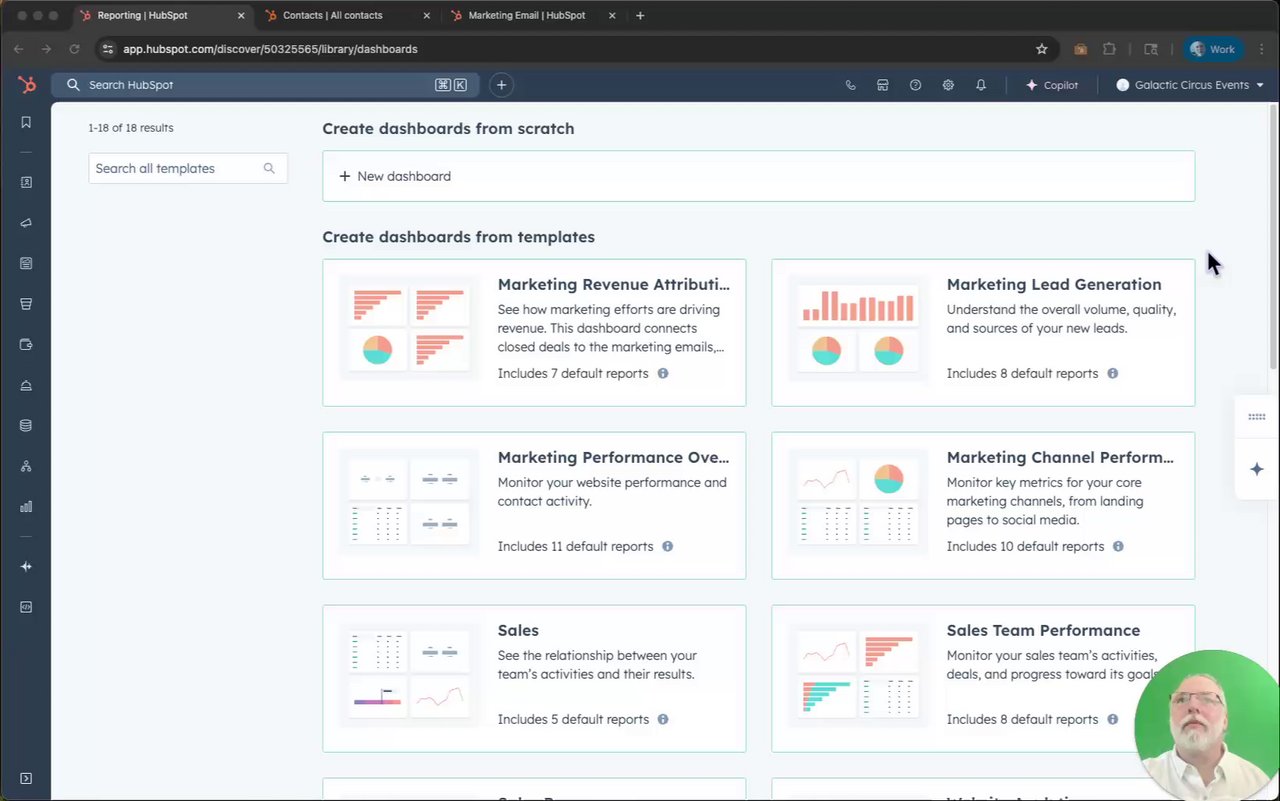Image resolution: width=1280 pixels, height=801 pixels.
Task: Click the New dashboard button
Action: pyautogui.click(x=395, y=176)
